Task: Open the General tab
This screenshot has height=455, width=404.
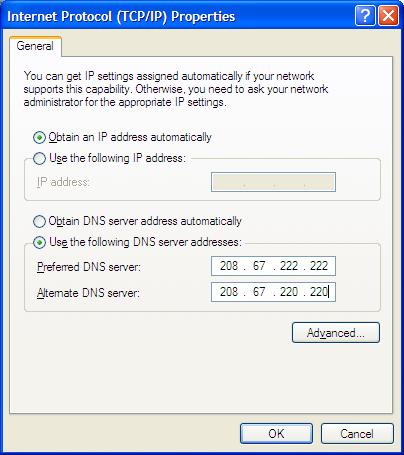Action: coord(35,46)
